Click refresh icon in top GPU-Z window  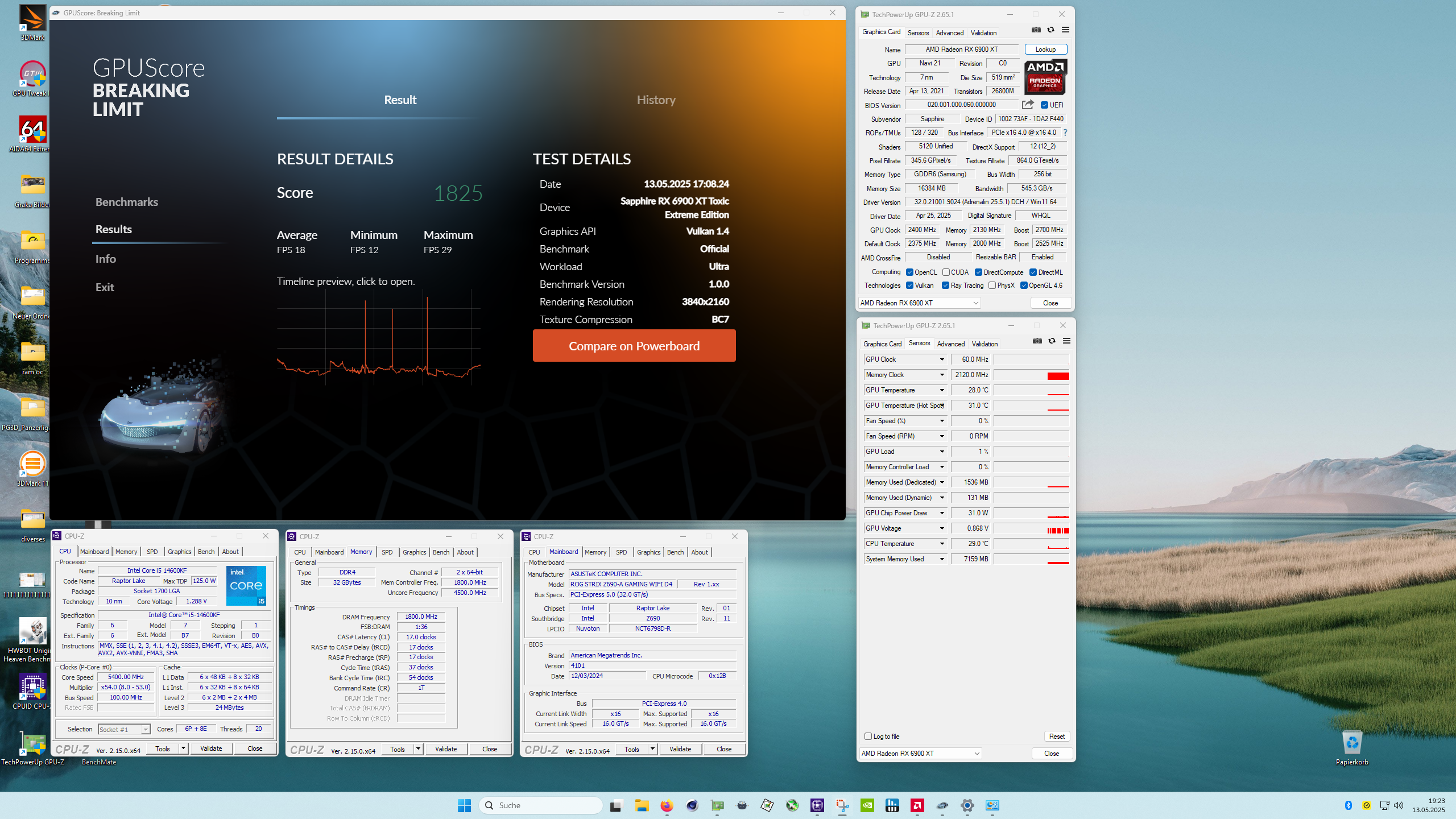[1051, 30]
